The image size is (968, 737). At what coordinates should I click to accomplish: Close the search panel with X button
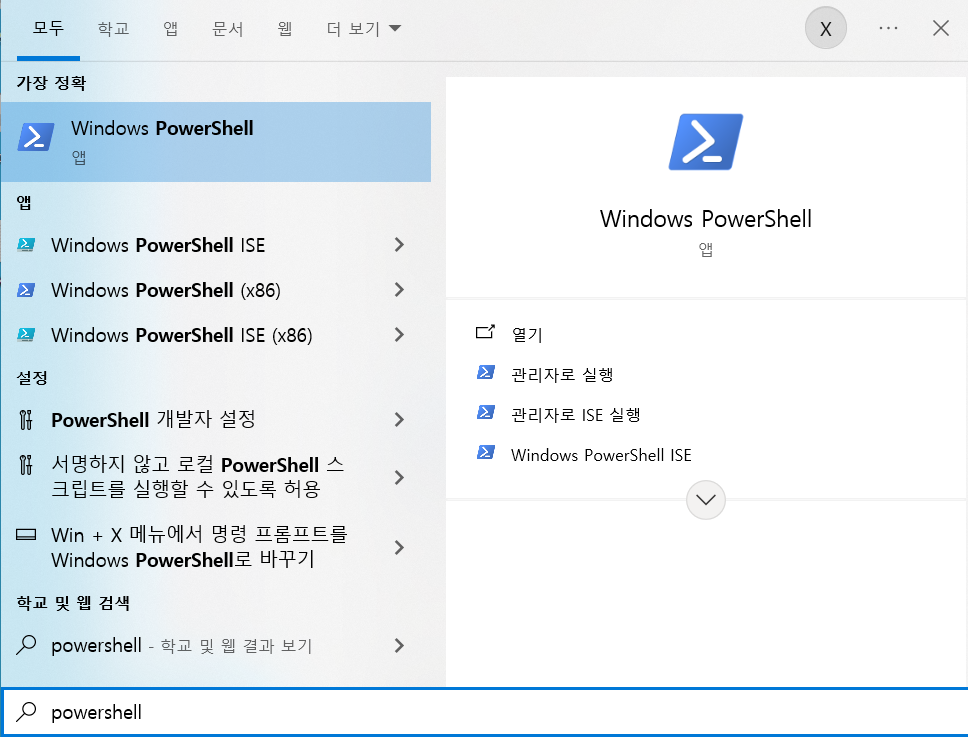940,28
